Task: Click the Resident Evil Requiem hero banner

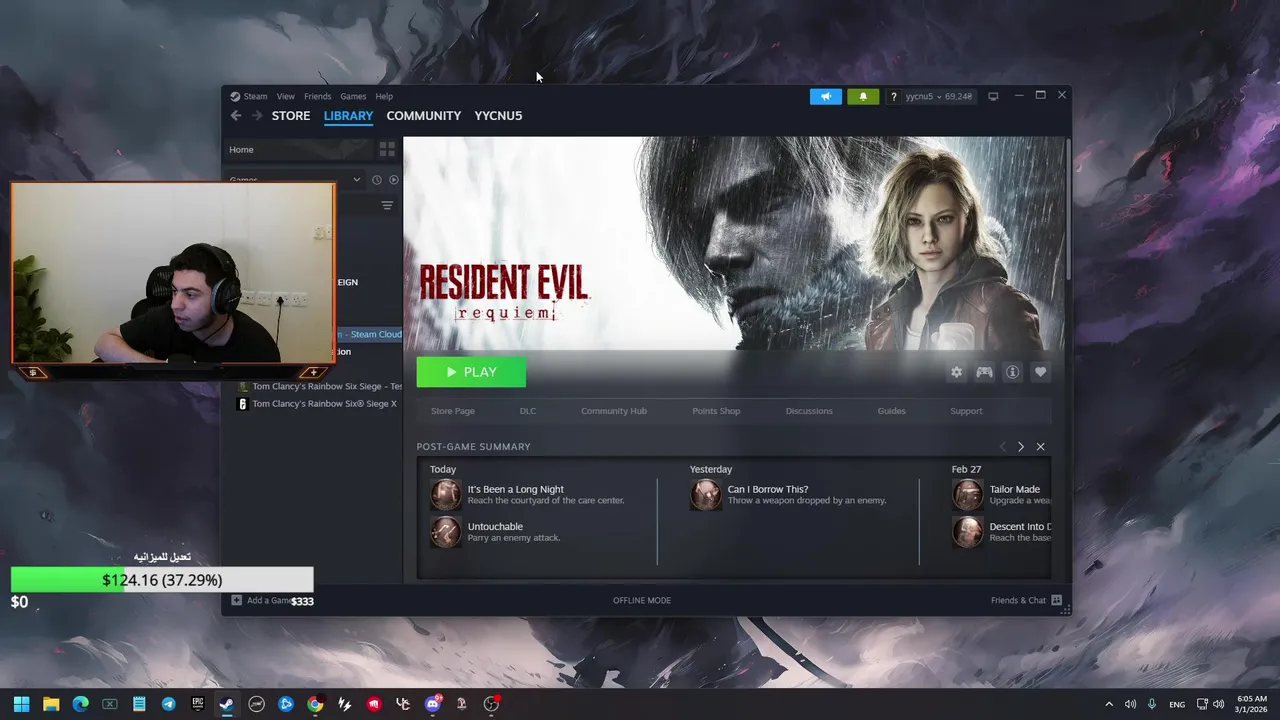Action: [735, 243]
